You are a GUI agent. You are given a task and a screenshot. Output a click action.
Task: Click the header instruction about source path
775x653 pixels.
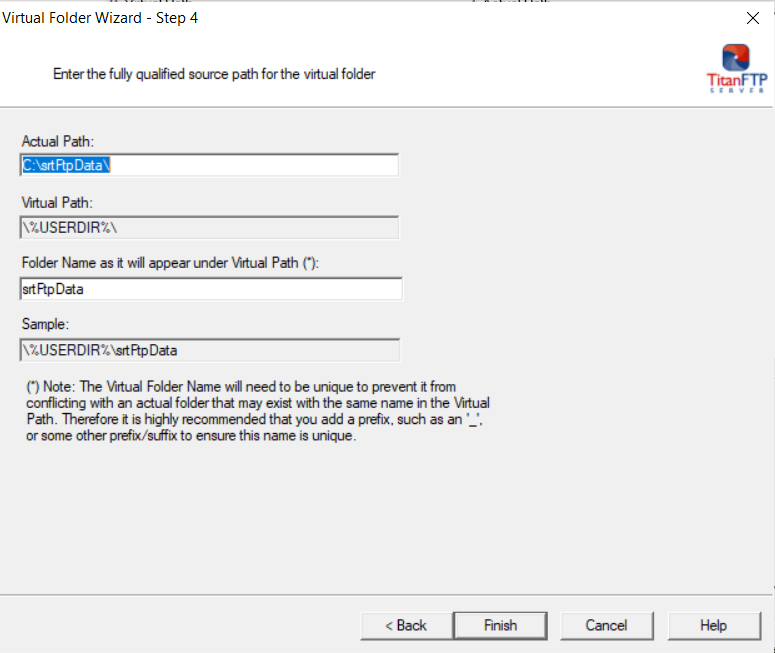click(213, 74)
